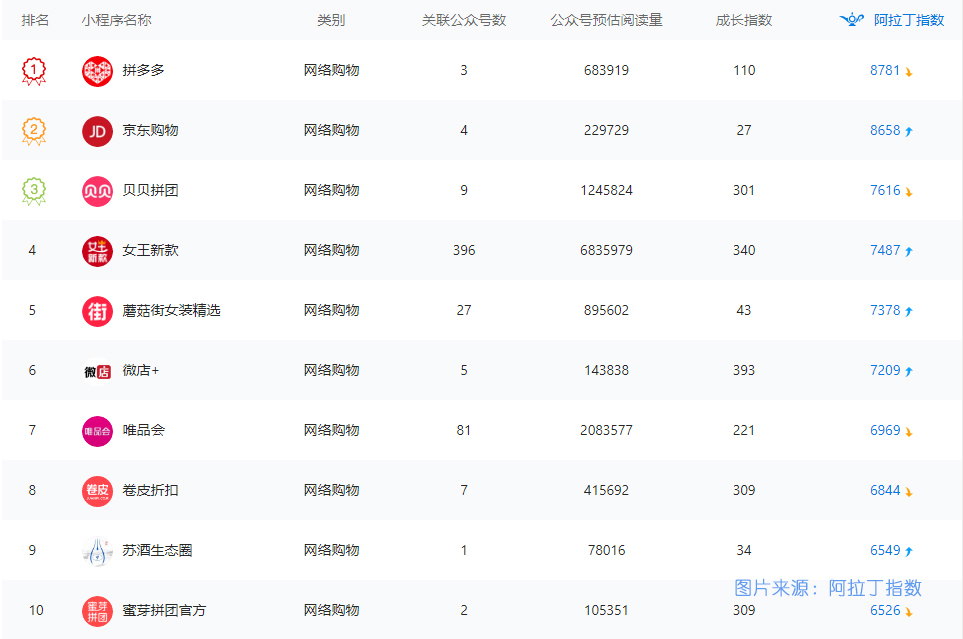Click the 类别 column header

pyautogui.click(x=331, y=20)
